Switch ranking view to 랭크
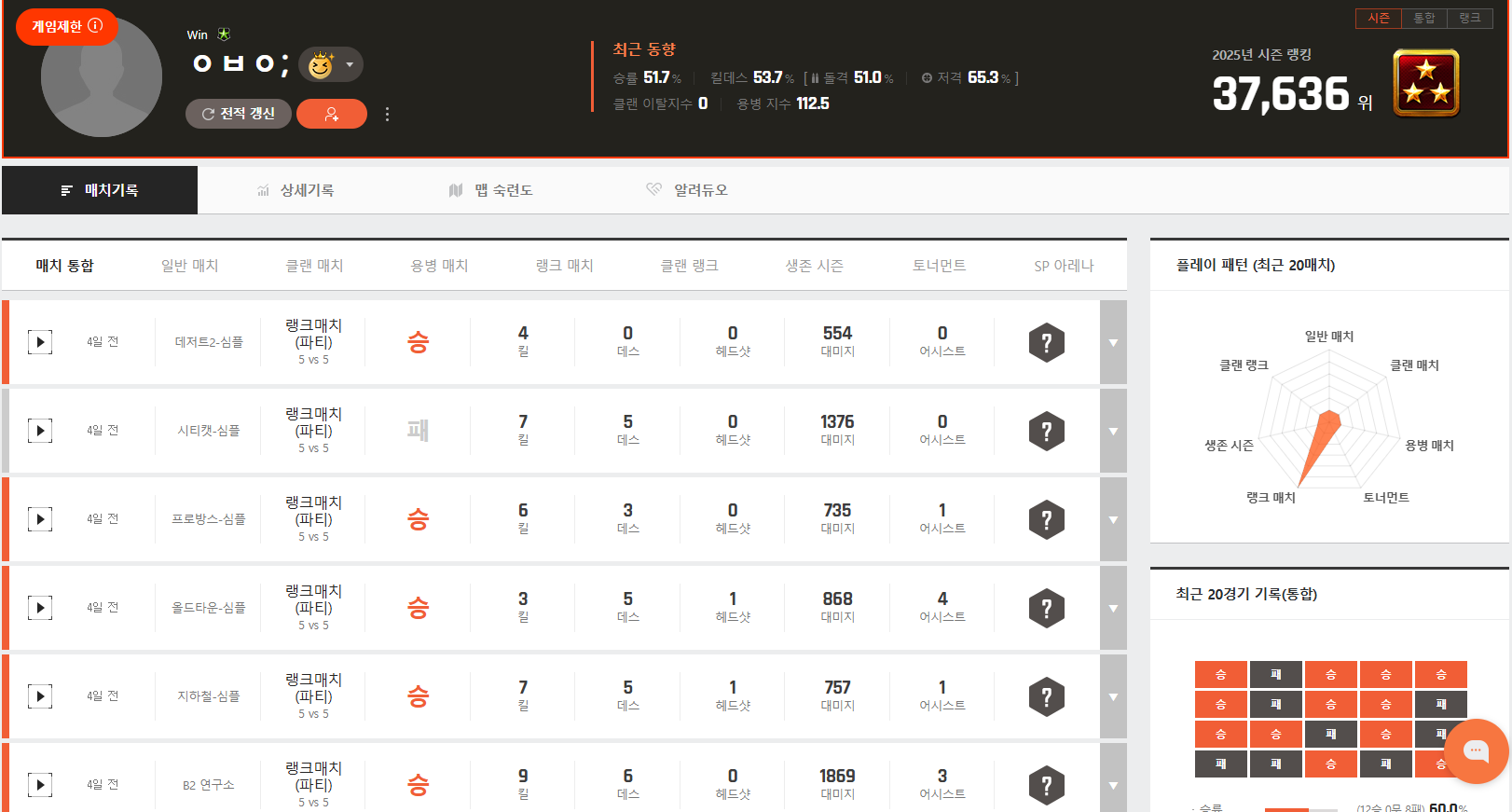The height and width of the screenshot is (812, 1512). [x=1469, y=19]
